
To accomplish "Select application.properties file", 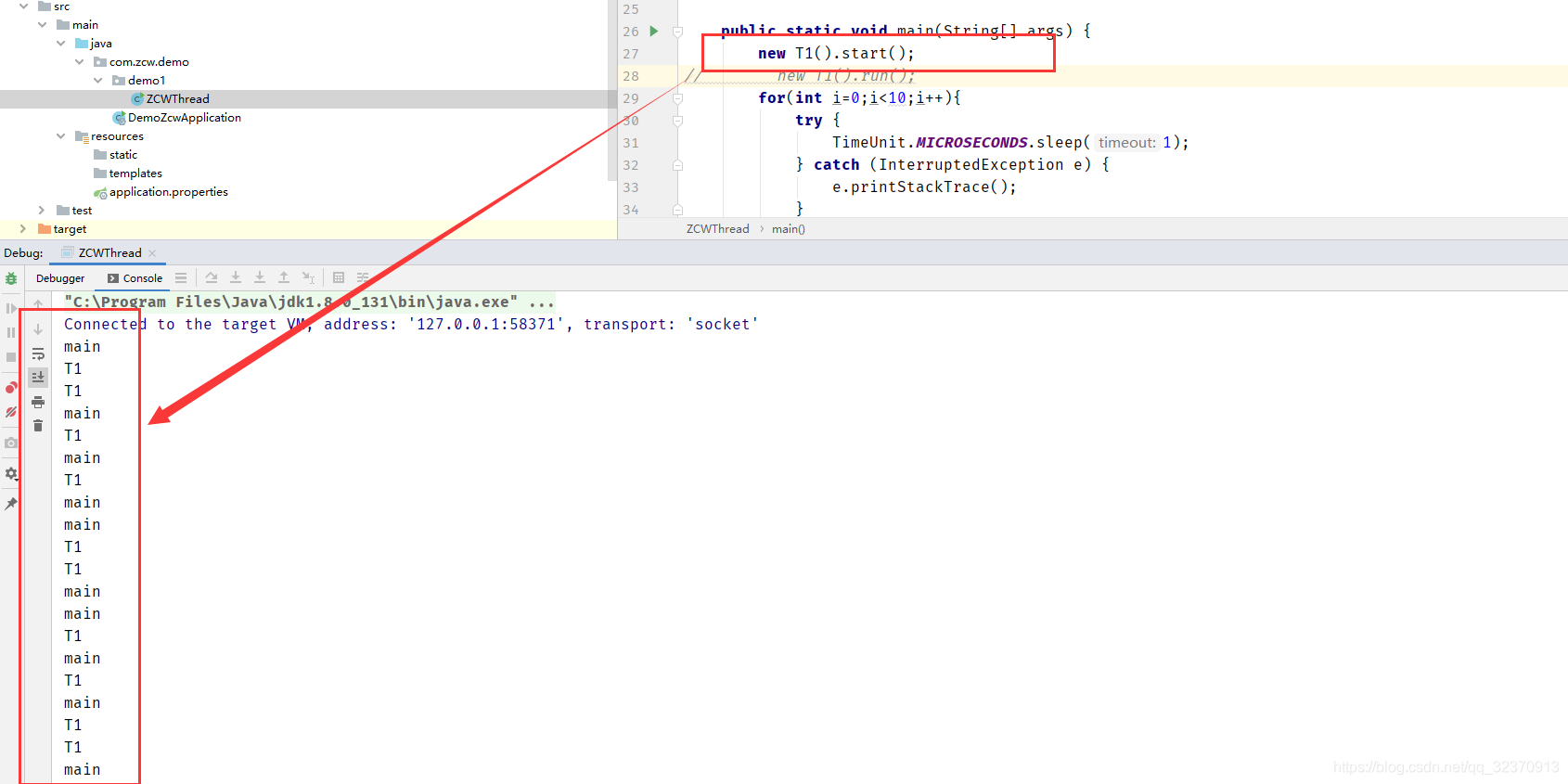I will pos(161,192).
